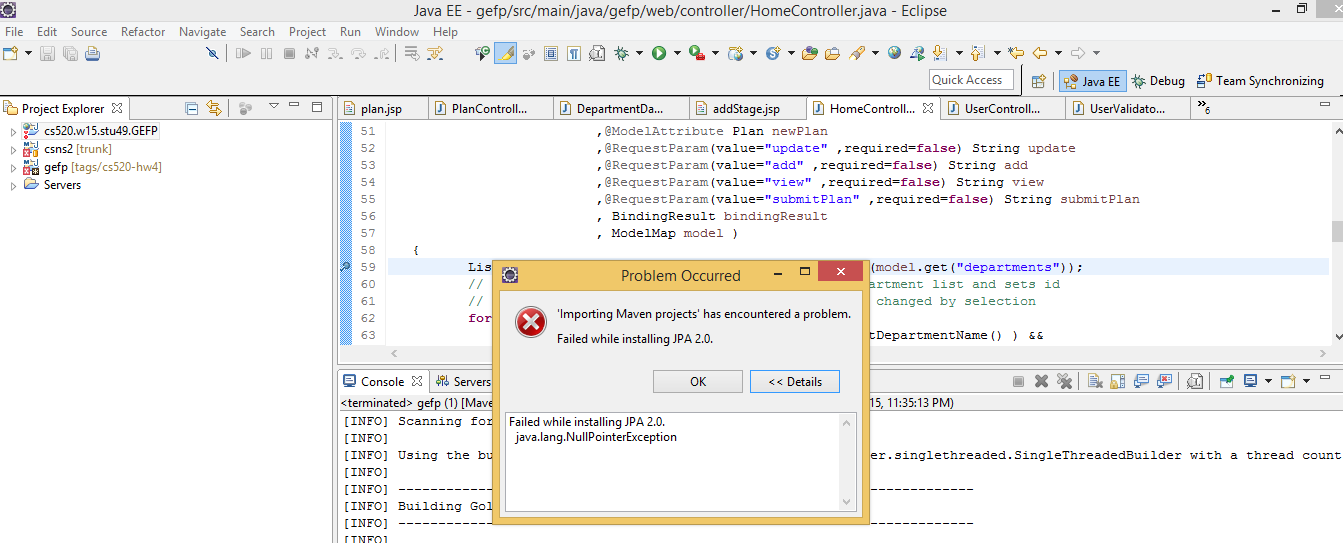Viewport: 1343px width, 543px height.
Task: Click the << Details button to hide details
Action: 794,381
